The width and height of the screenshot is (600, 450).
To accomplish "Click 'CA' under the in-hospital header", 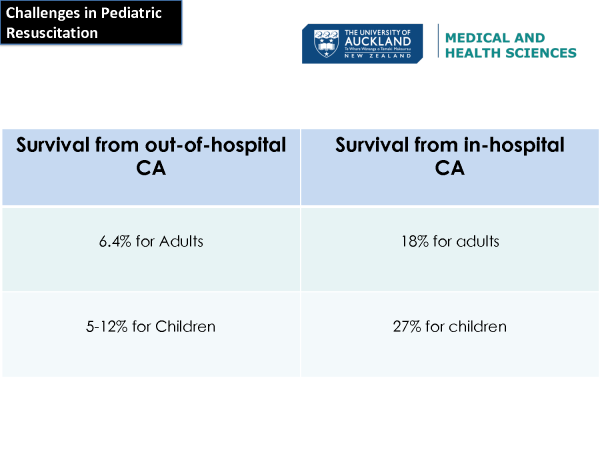I will tap(450, 169).
